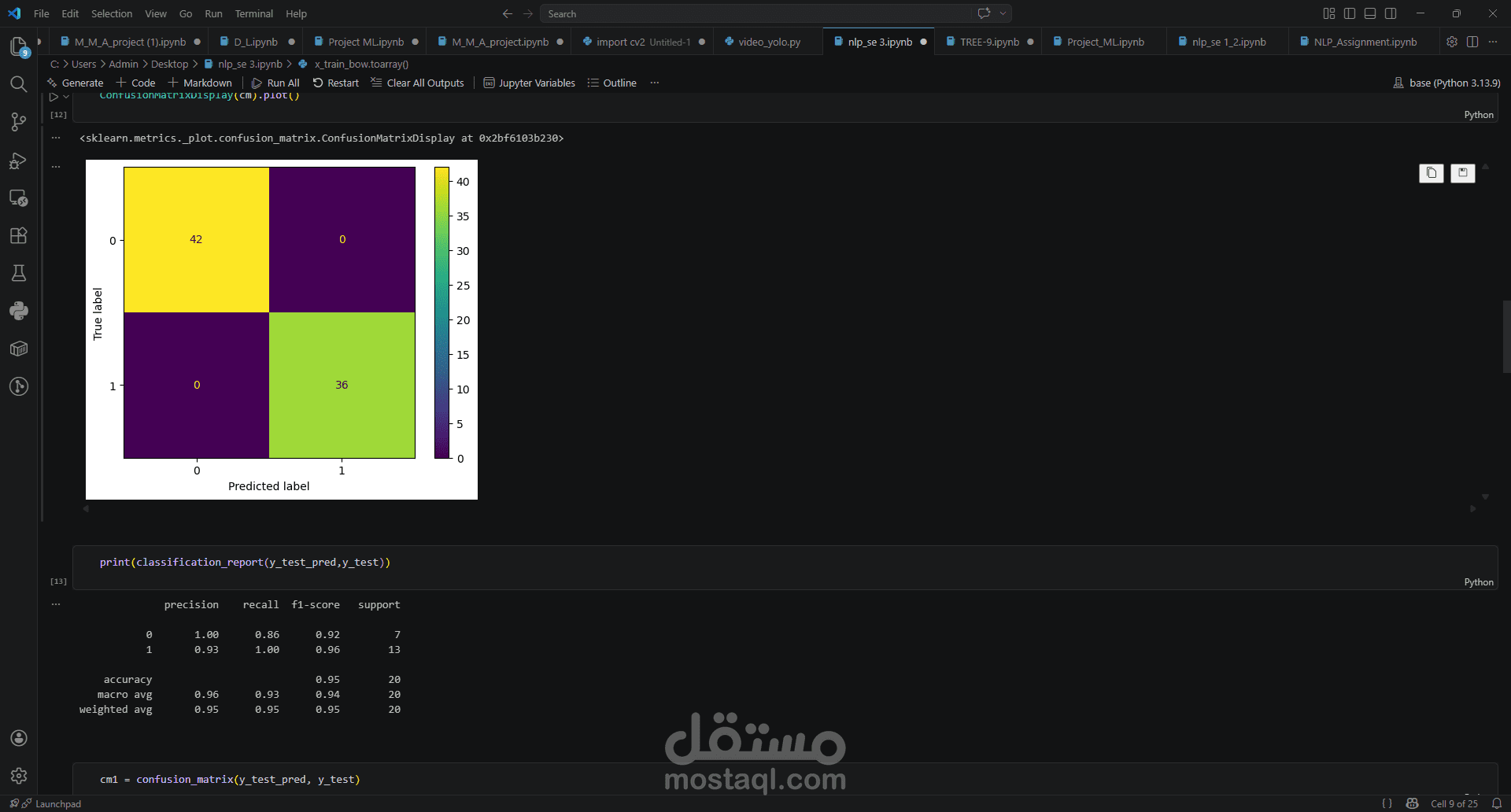Click Run All cells

(275, 83)
